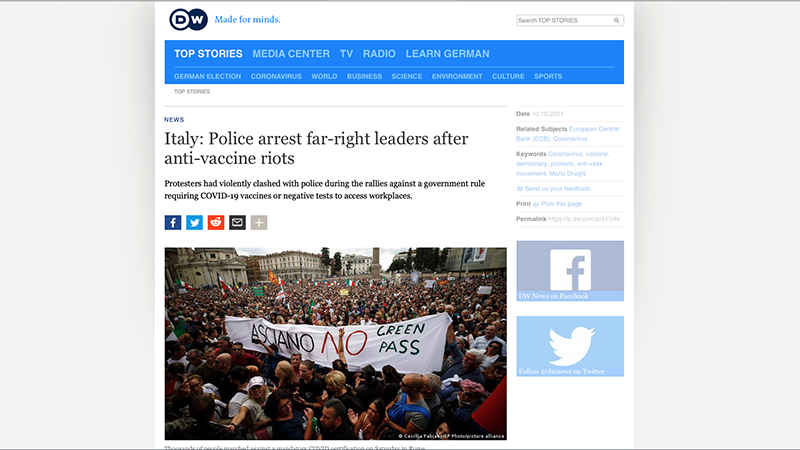800x450 pixels.
Task: Share article on Reddit icon
Action: (x=216, y=222)
